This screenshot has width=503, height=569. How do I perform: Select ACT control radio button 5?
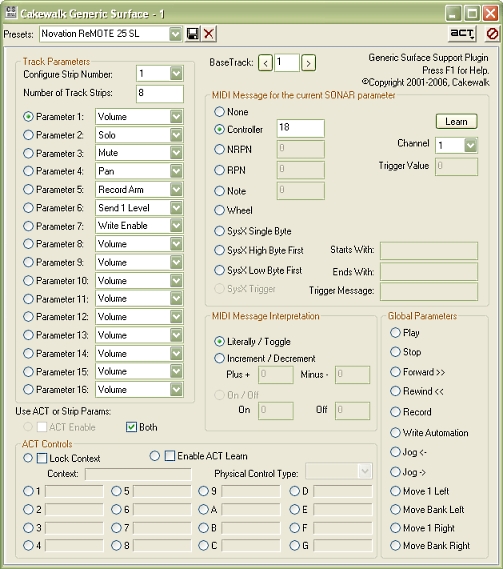(x=116, y=491)
